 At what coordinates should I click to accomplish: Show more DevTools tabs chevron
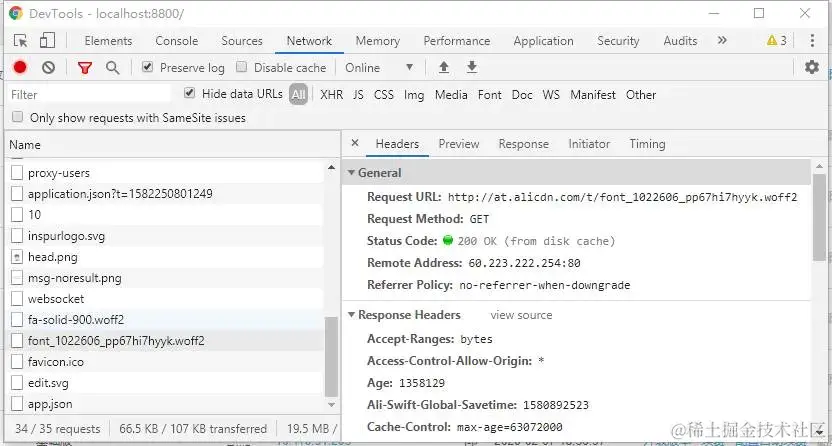coord(722,40)
